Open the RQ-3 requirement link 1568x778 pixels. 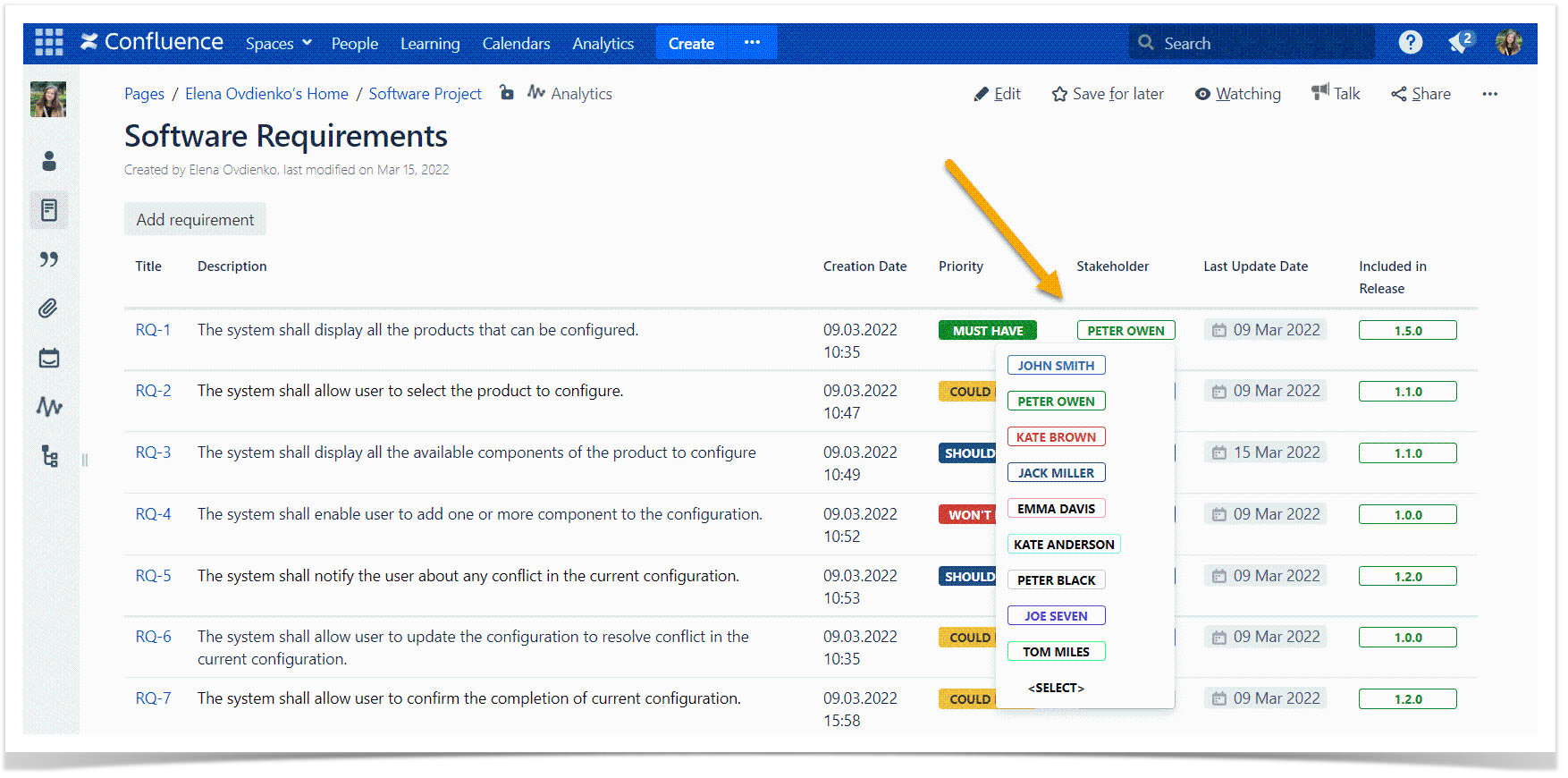click(153, 452)
